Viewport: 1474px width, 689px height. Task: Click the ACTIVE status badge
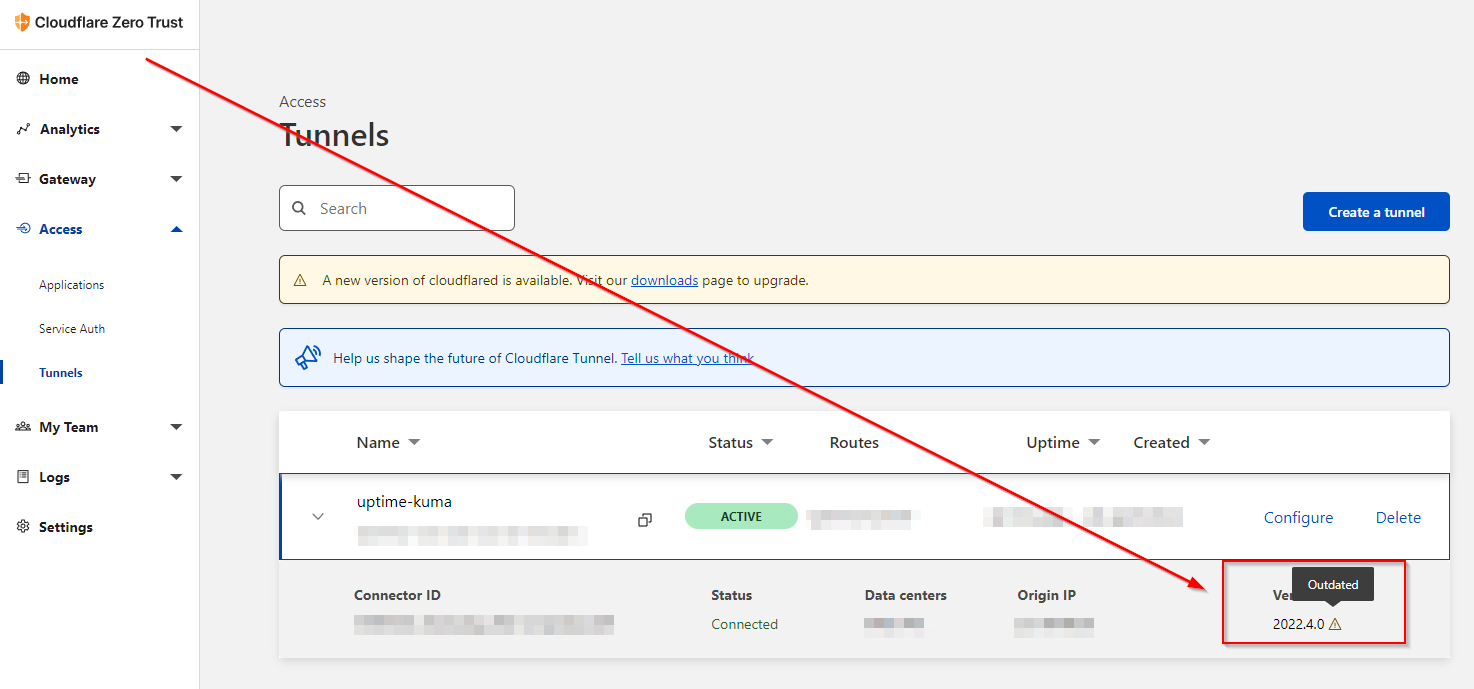(741, 517)
